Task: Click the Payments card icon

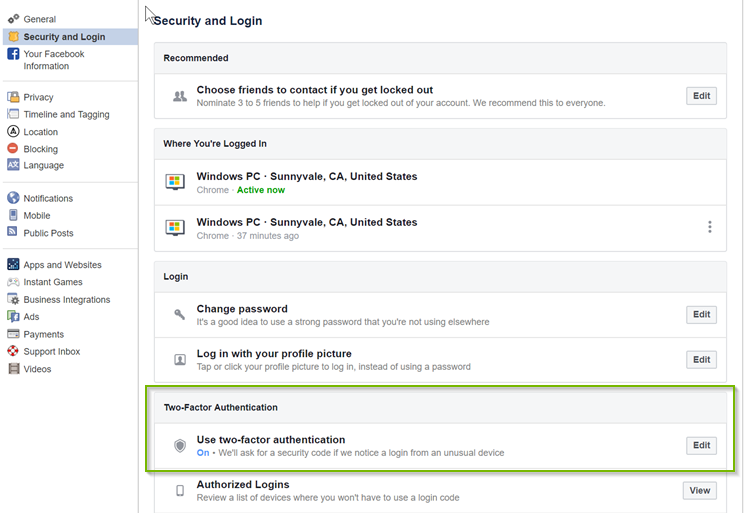Action: [x=13, y=334]
